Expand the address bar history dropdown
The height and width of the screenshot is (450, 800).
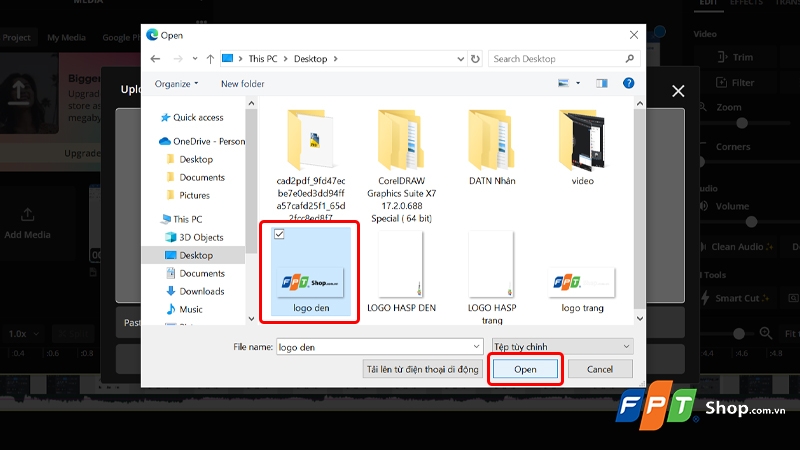click(x=460, y=59)
